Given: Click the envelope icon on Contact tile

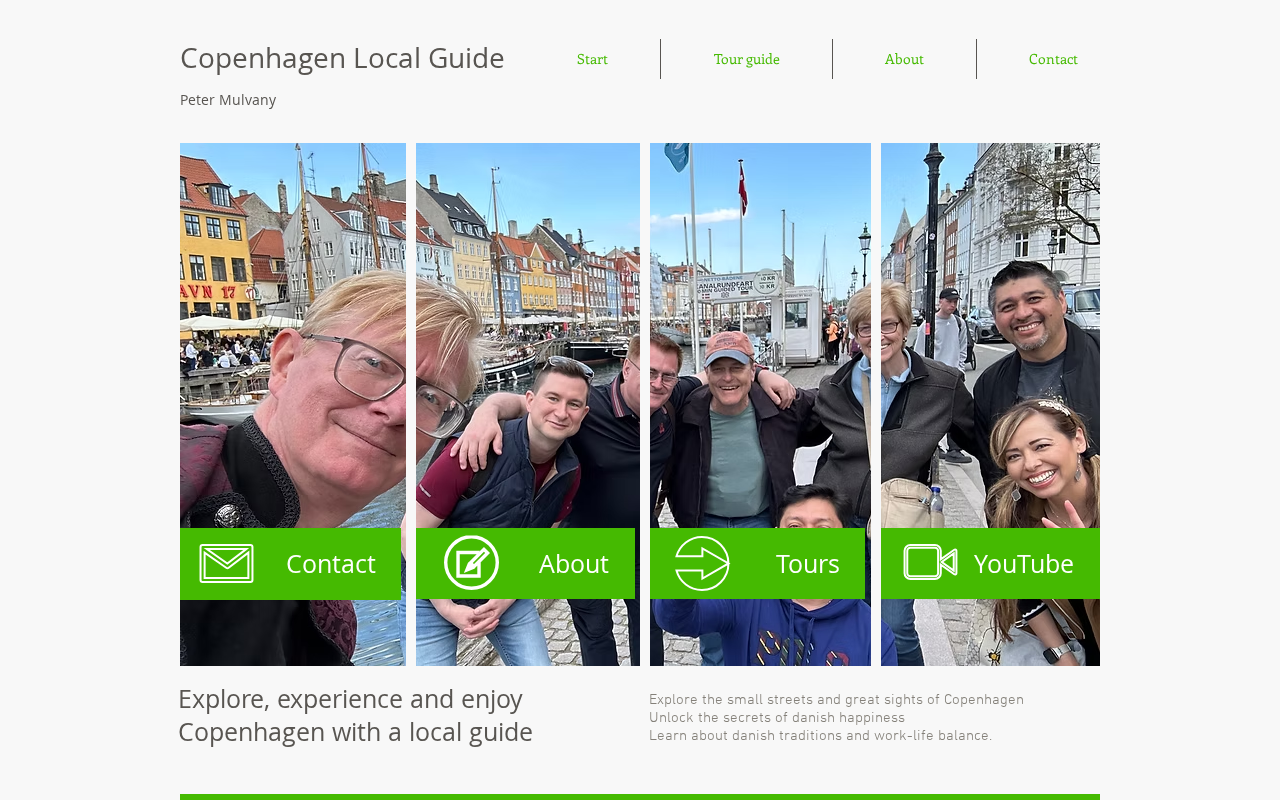Looking at the screenshot, I should [226, 563].
